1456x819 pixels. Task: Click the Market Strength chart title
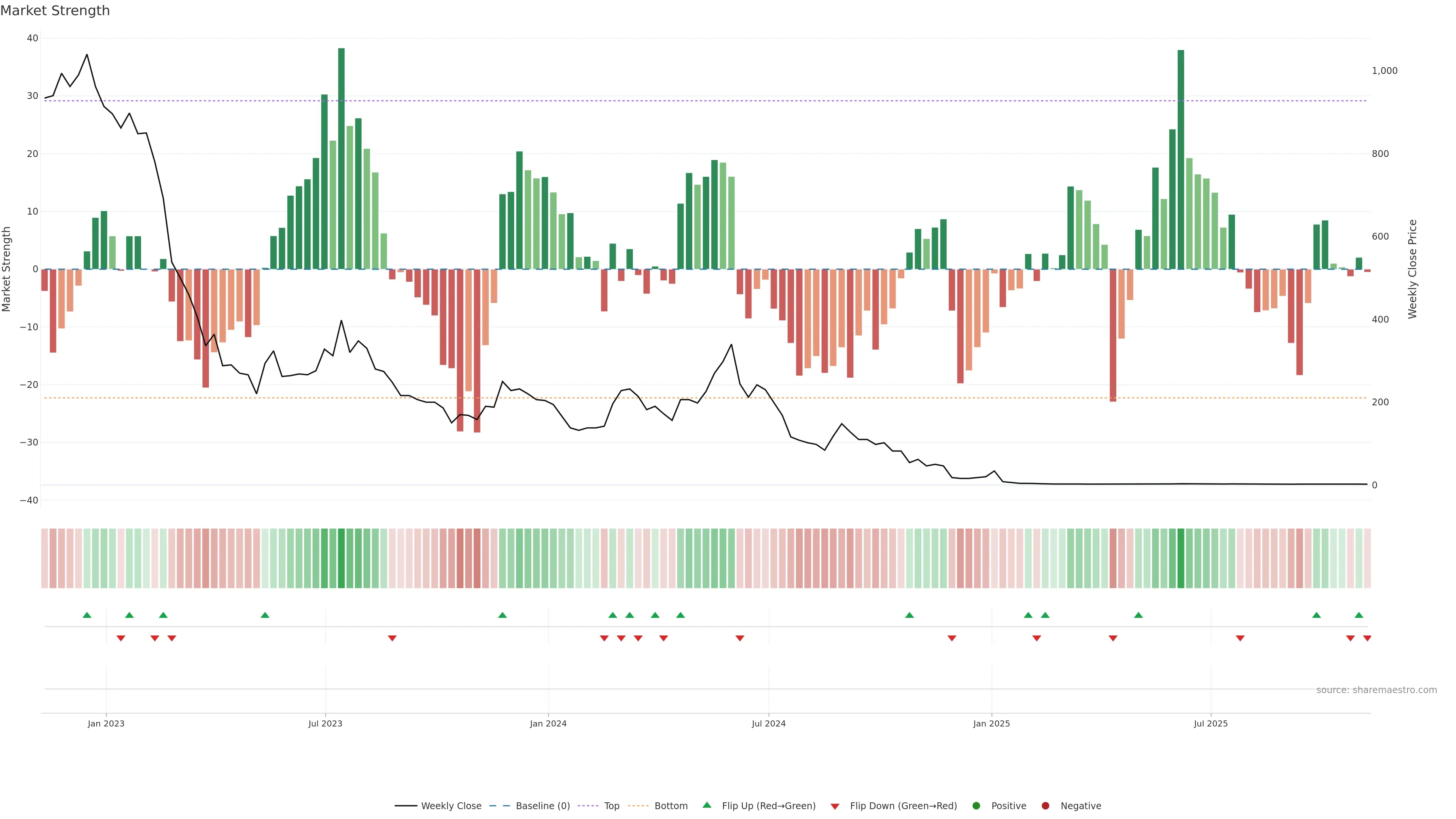tap(55, 11)
